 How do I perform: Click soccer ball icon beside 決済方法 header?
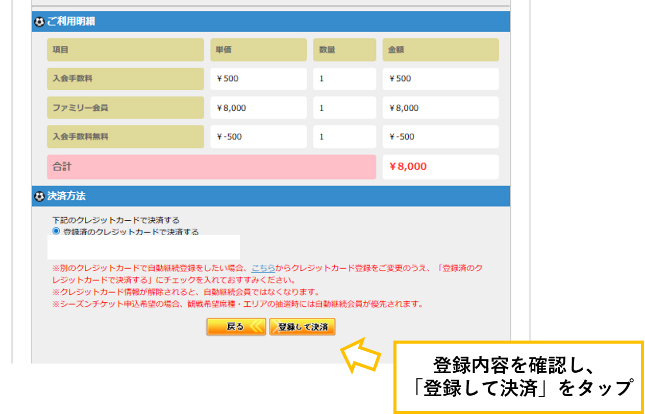[39, 196]
